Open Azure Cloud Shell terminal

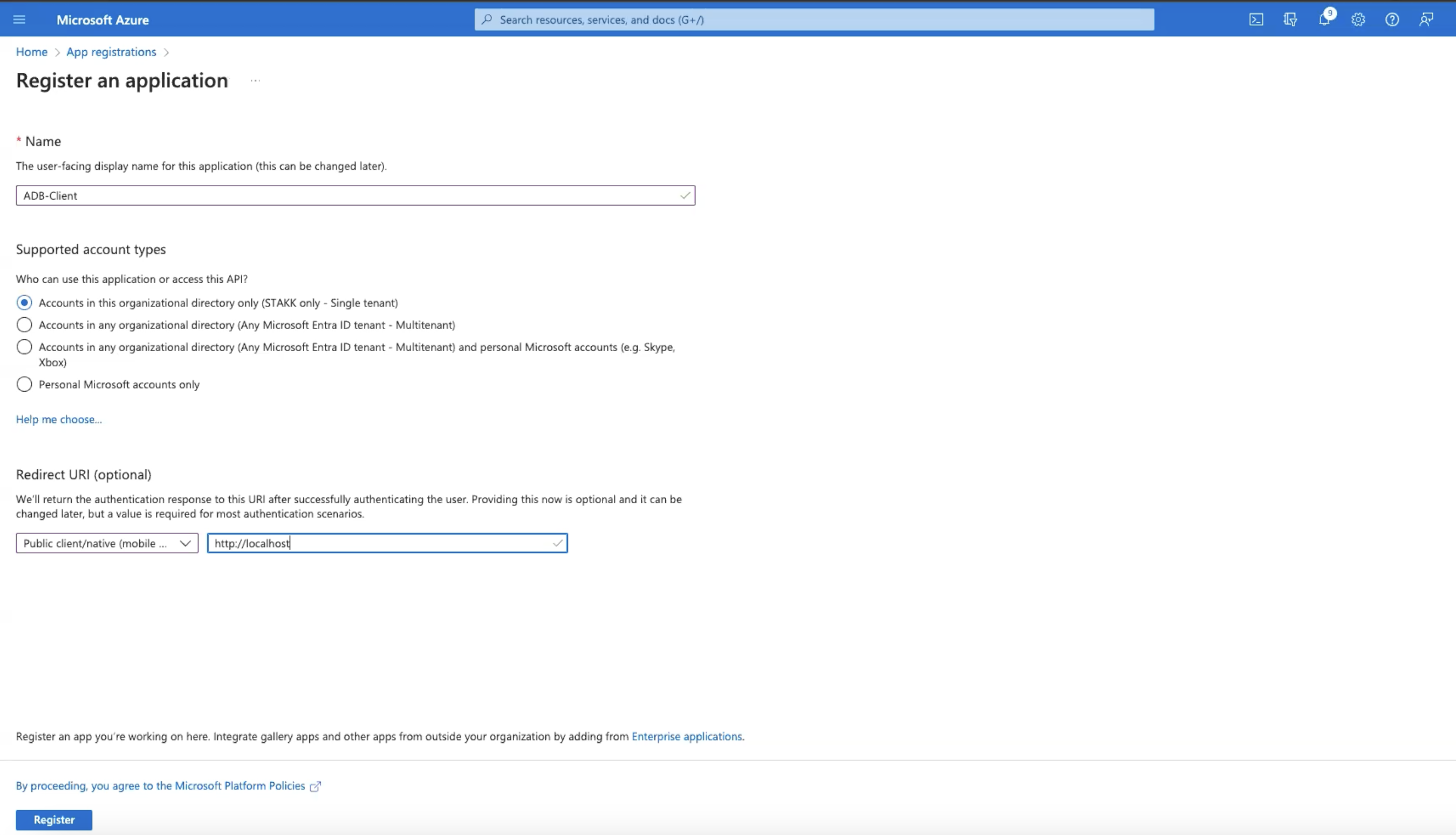pyautogui.click(x=1256, y=19)
